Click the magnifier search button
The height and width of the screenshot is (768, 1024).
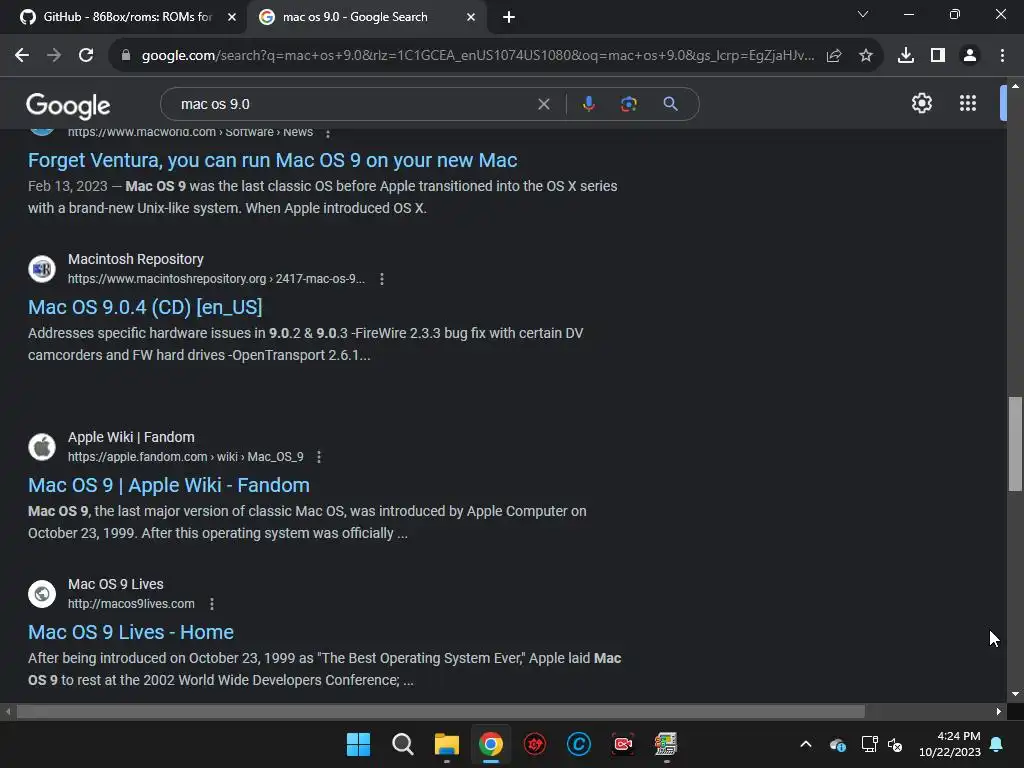pos(670,104)
